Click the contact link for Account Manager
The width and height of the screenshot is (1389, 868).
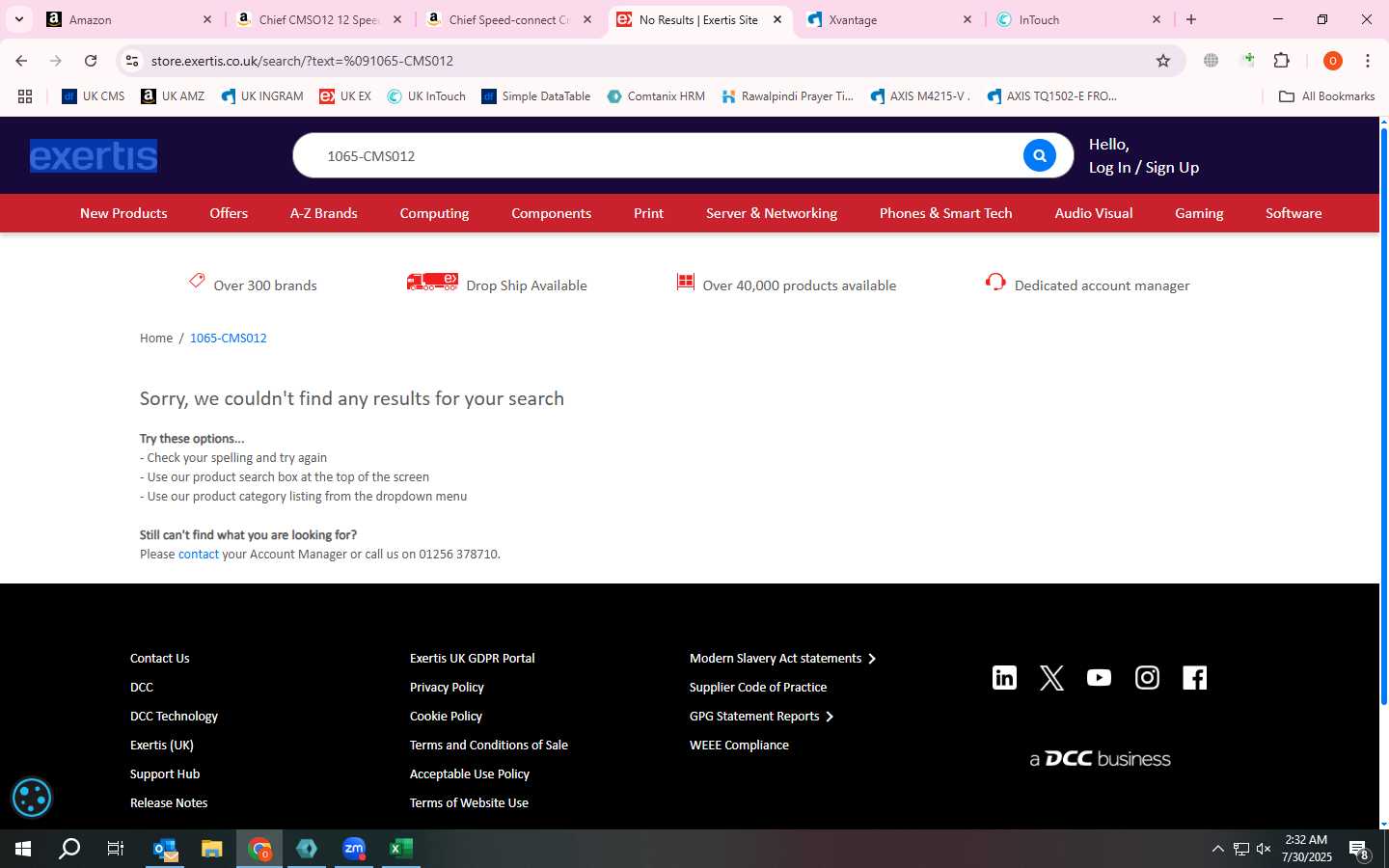click(199, 555)
